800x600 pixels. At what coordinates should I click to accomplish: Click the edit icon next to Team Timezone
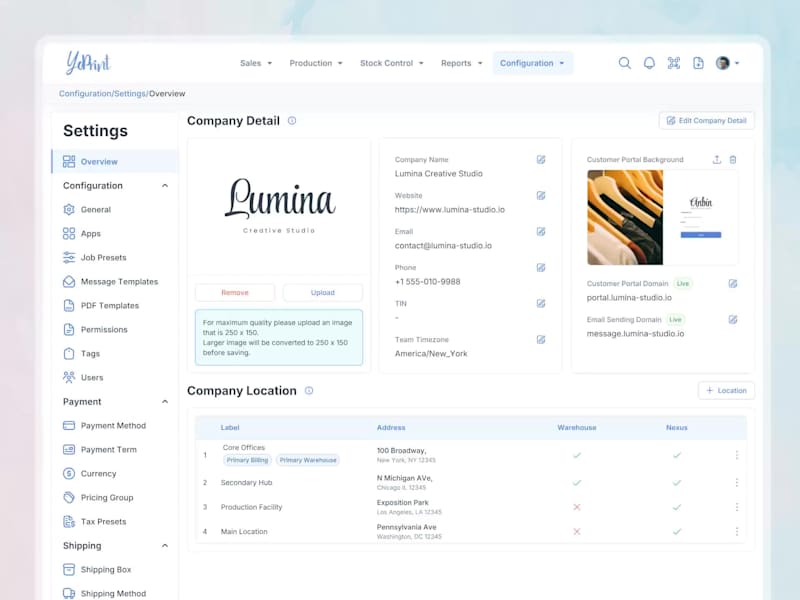541,339
